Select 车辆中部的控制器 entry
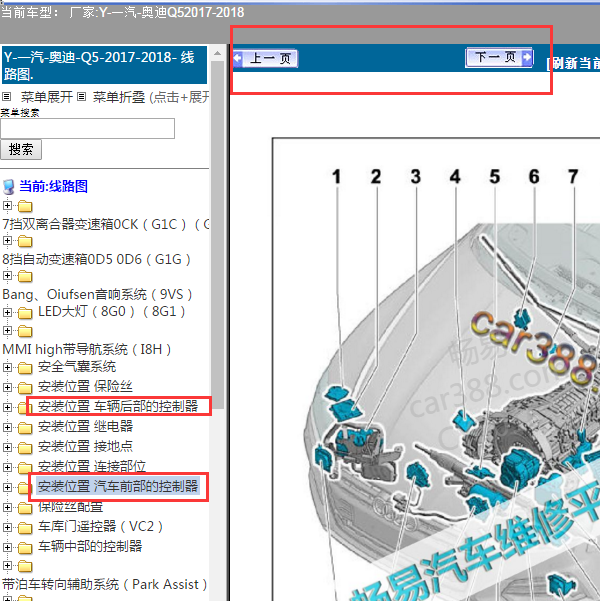The height and width of the screenshot is (601, 600). (x=90, y=547)
